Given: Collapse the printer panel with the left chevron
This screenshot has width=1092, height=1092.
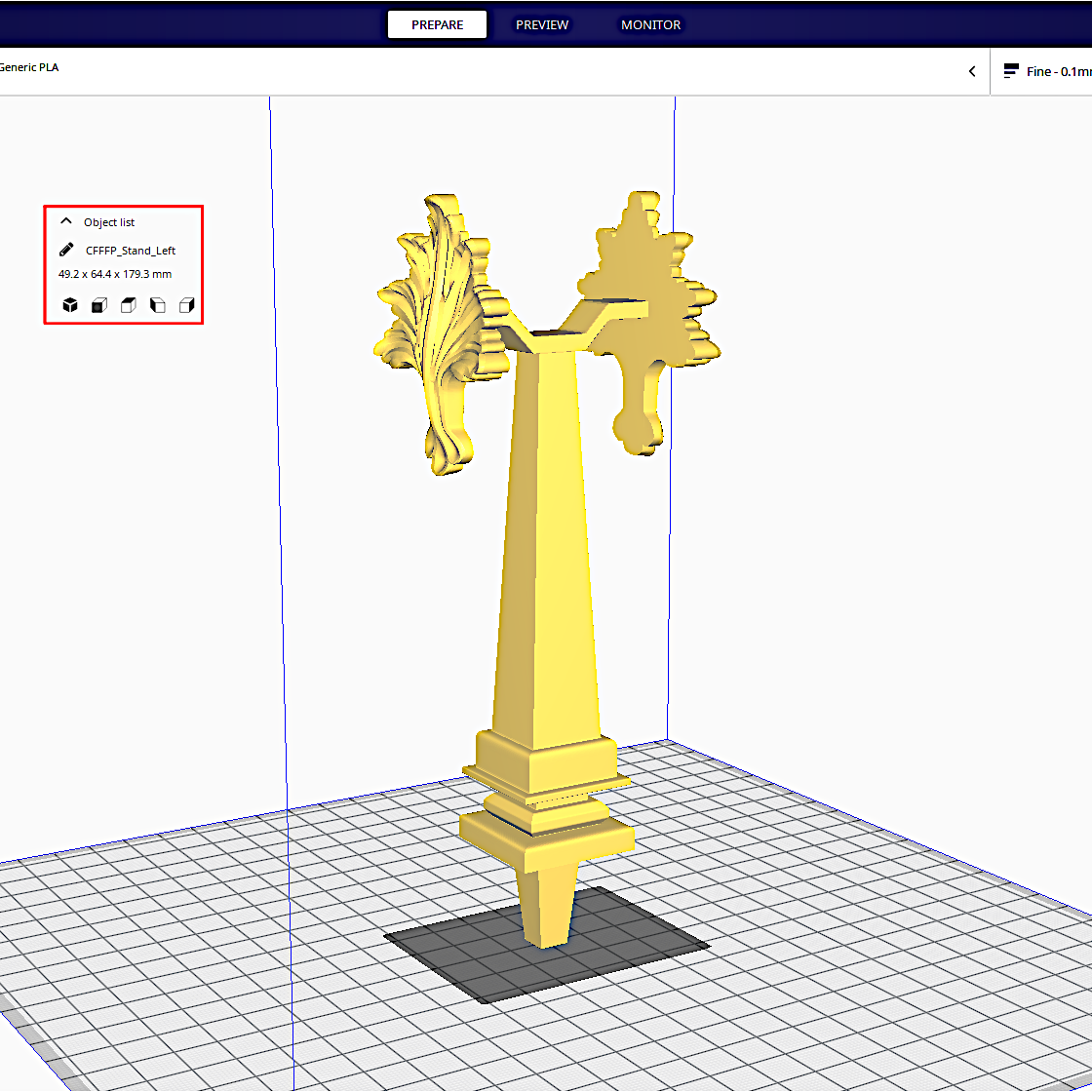Looking at the screenshot, I should [971, 70].
